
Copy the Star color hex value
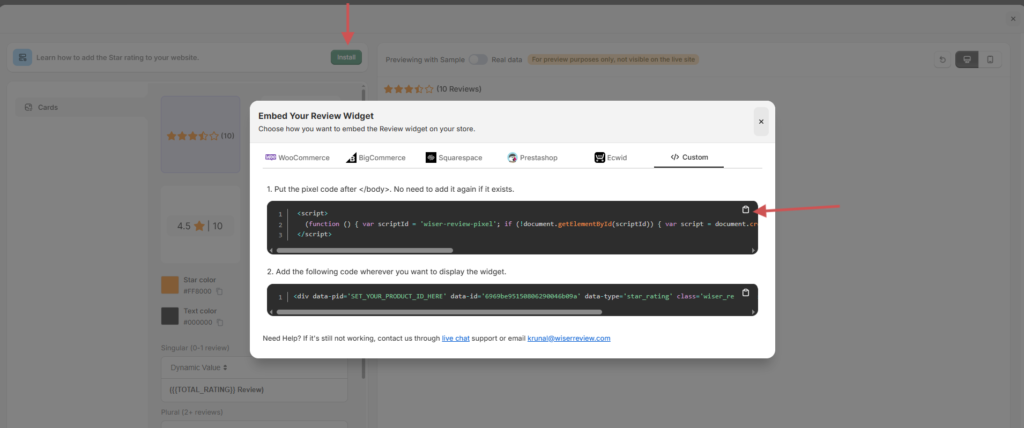pos(219,291)
